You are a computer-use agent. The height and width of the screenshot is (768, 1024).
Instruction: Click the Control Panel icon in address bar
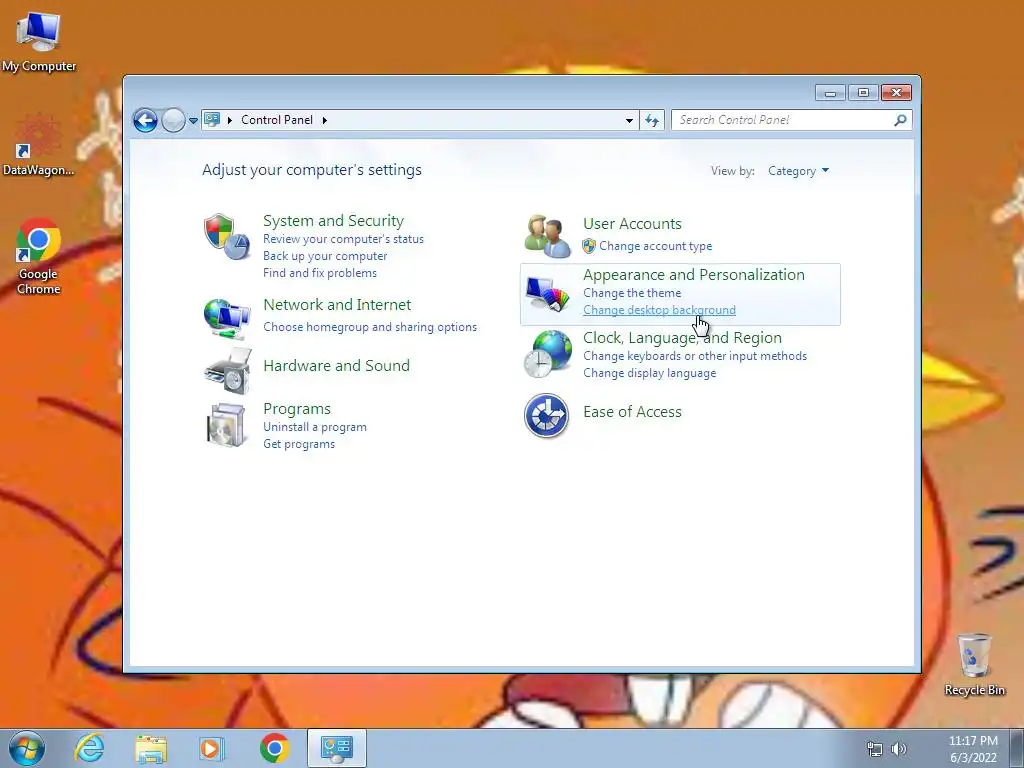[212, 120]
